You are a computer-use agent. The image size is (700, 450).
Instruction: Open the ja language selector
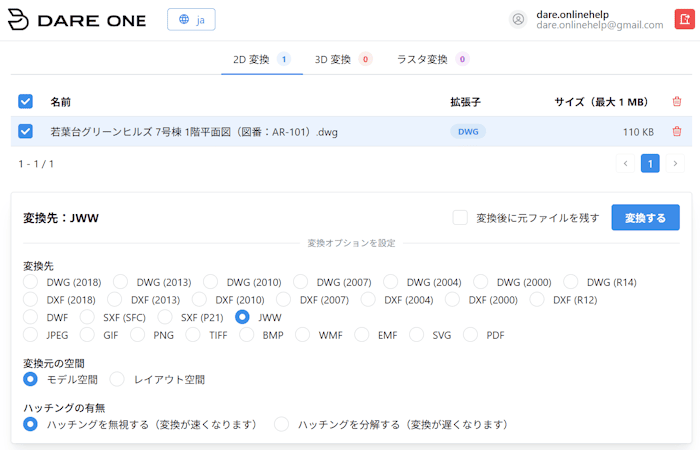point(191,20)
